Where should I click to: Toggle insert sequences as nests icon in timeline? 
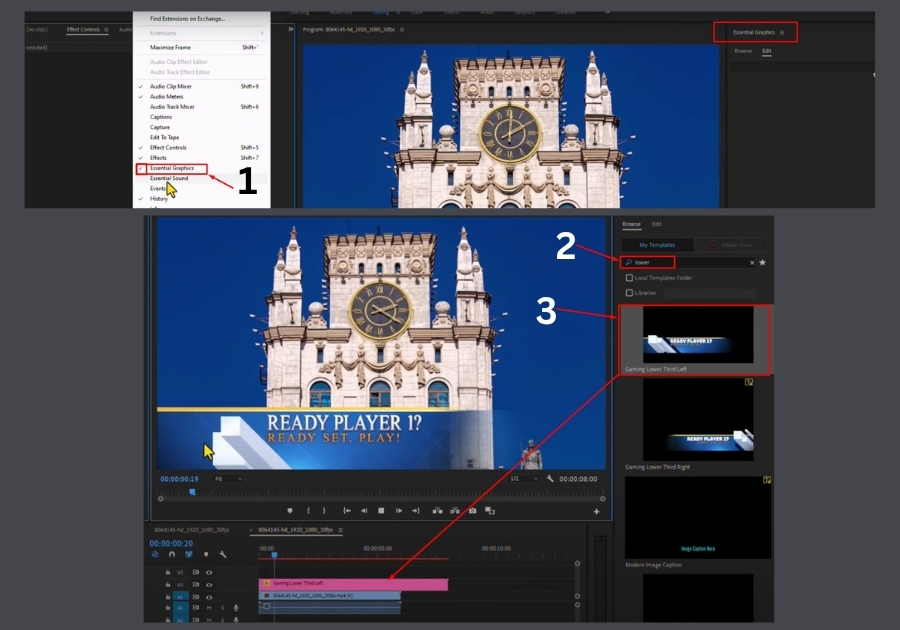point(156,554)
